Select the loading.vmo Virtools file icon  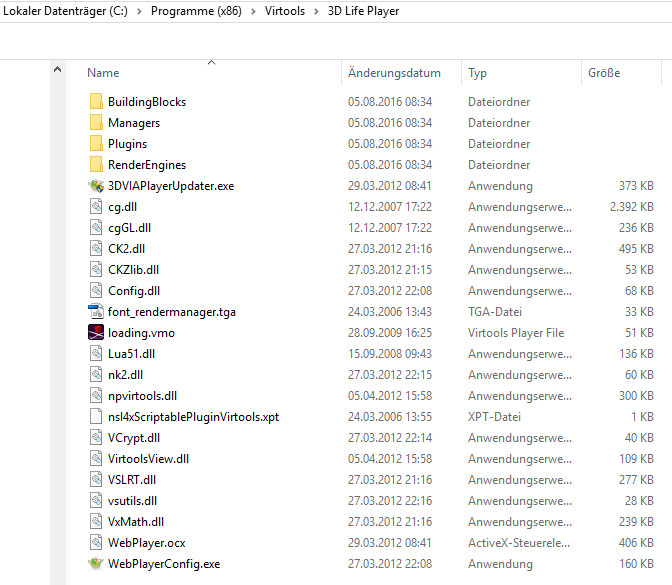(x=96, y=333)
